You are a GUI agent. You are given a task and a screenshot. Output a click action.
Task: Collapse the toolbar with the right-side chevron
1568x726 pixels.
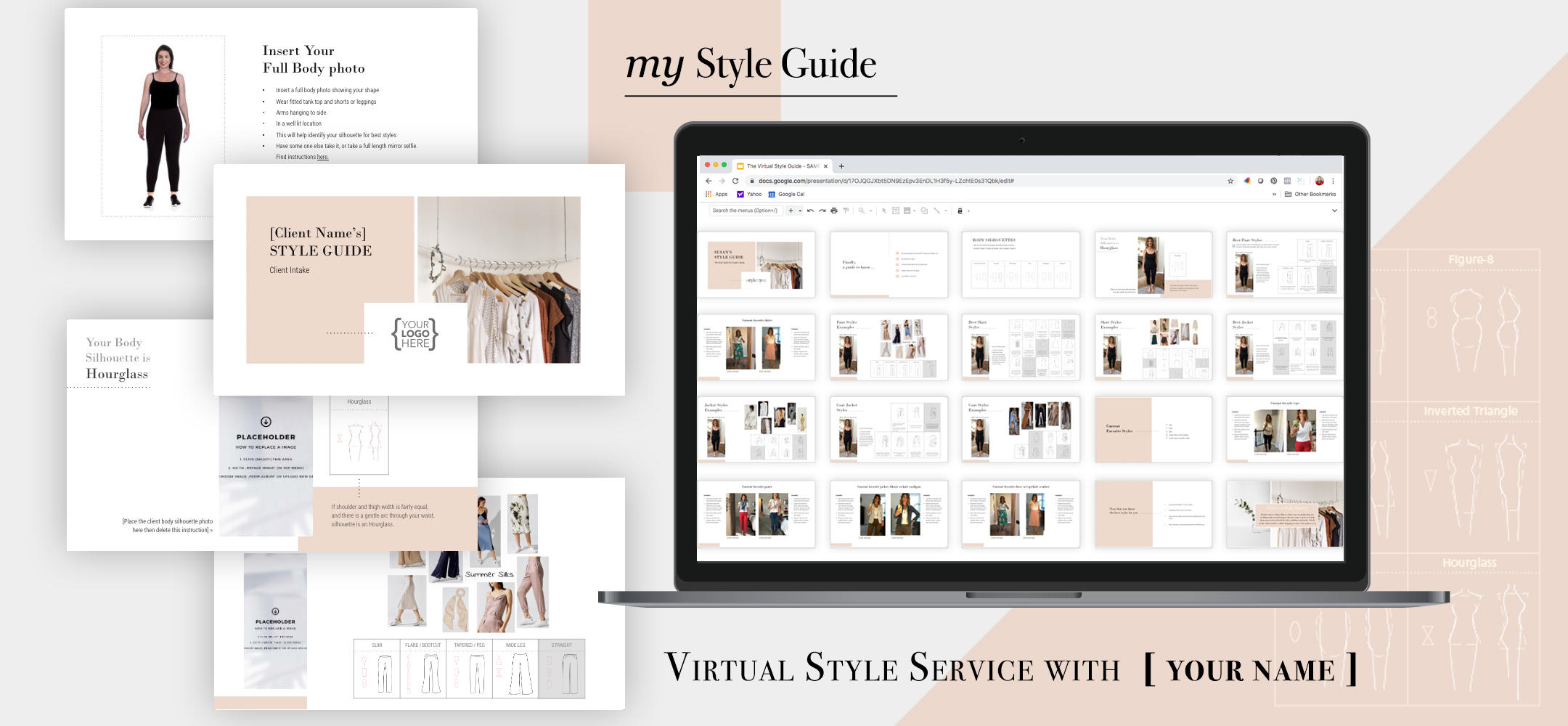point(1334,211)
